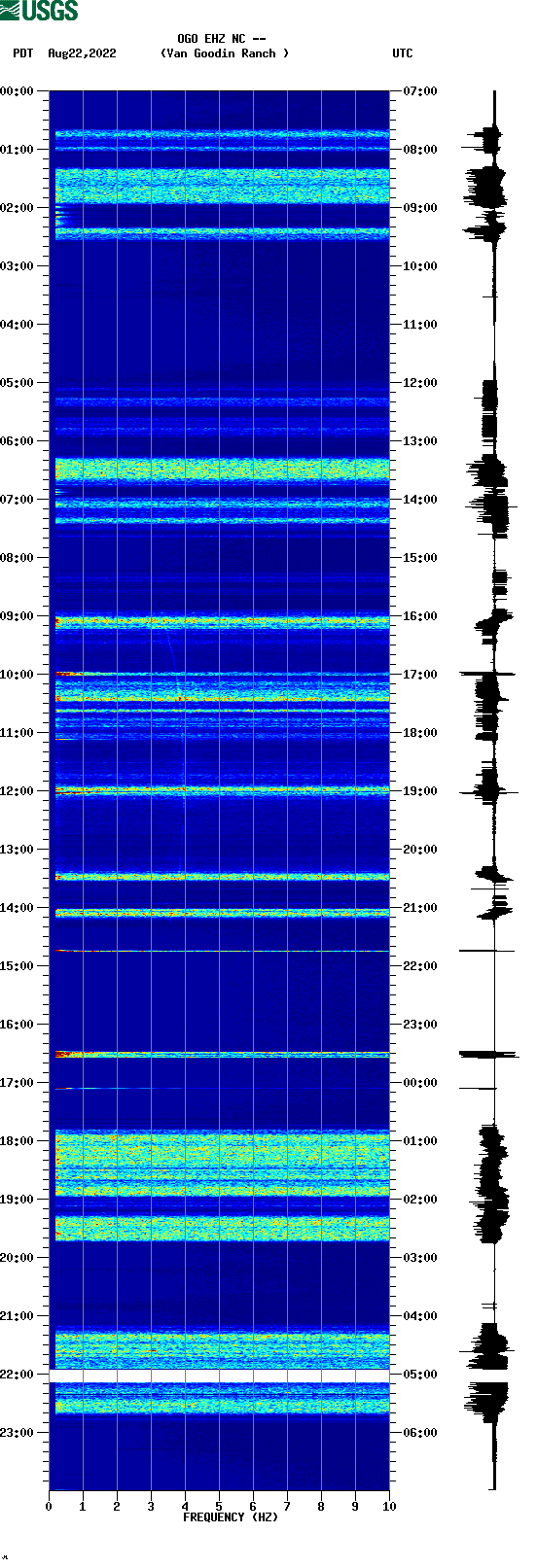The image size is (537, 1568).
Task: Click frequency axis value '5'
Action: (219, 1507)
